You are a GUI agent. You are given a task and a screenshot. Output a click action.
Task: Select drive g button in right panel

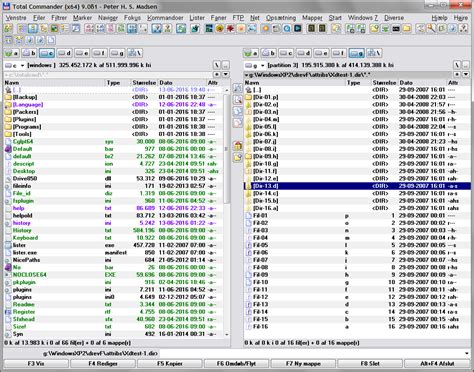(x=357, y=53)
